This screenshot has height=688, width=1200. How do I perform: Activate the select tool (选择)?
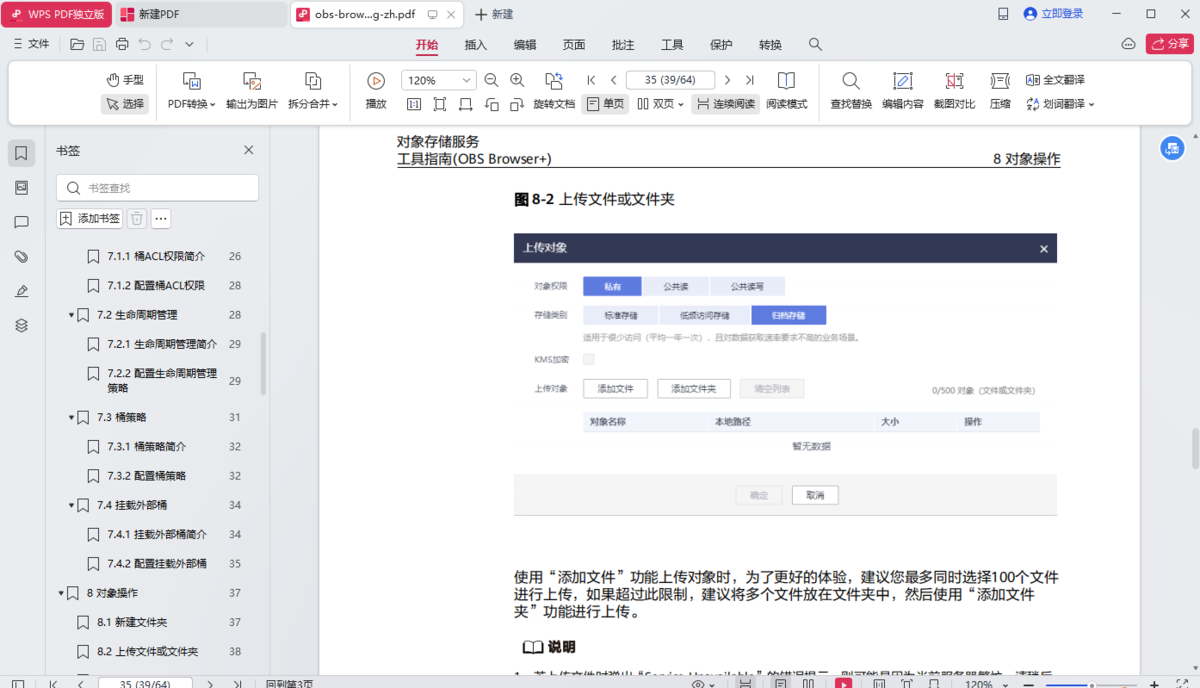pos(124,103)
